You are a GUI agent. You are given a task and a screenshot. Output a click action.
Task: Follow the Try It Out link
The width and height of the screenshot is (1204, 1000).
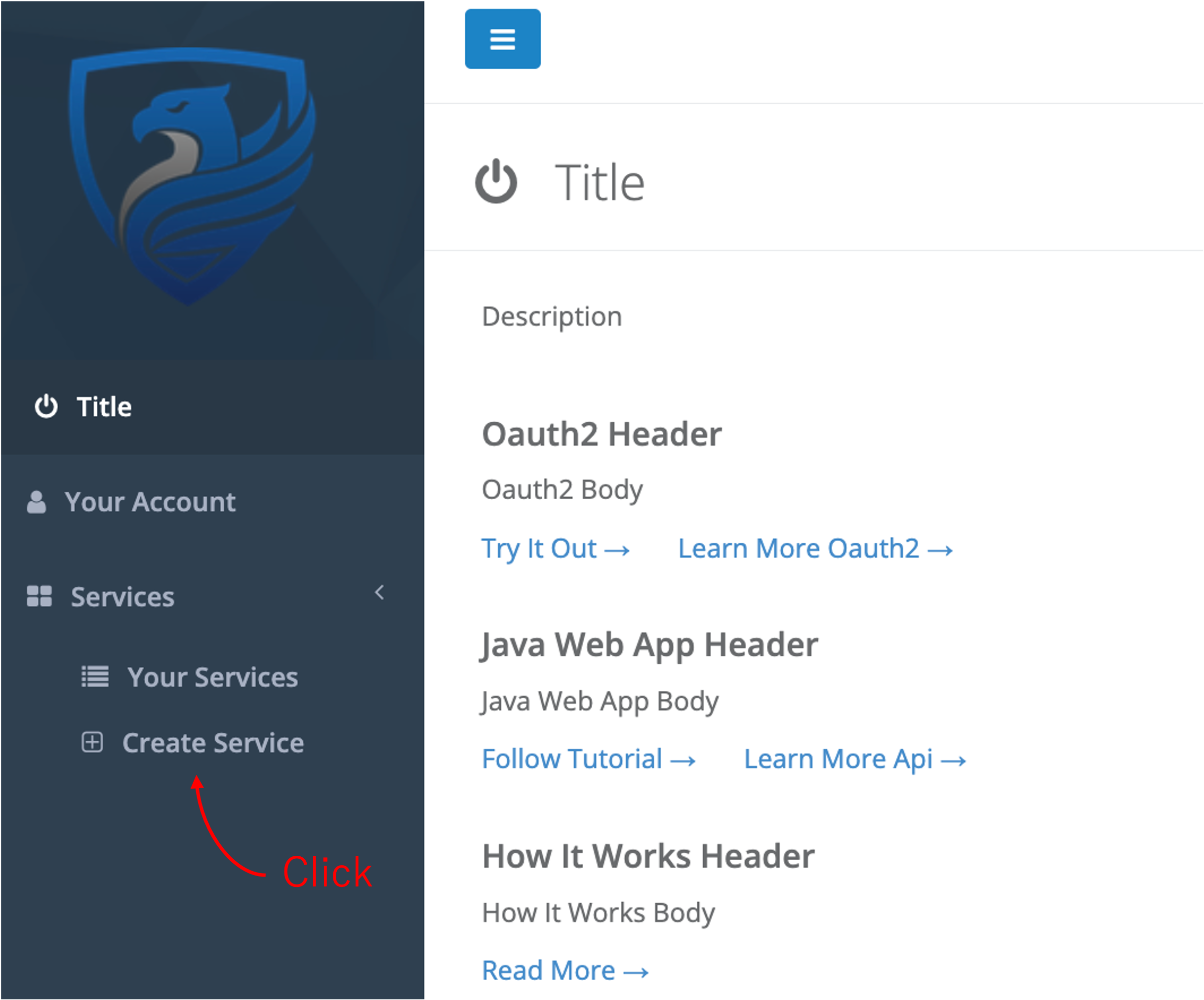point(555,549)
